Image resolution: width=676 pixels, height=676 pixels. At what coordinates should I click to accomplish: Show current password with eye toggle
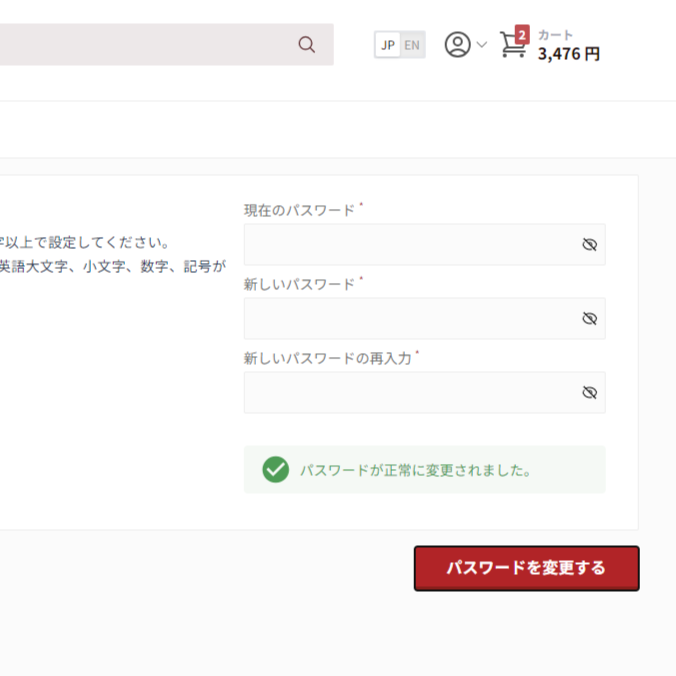tap(589, 244)
